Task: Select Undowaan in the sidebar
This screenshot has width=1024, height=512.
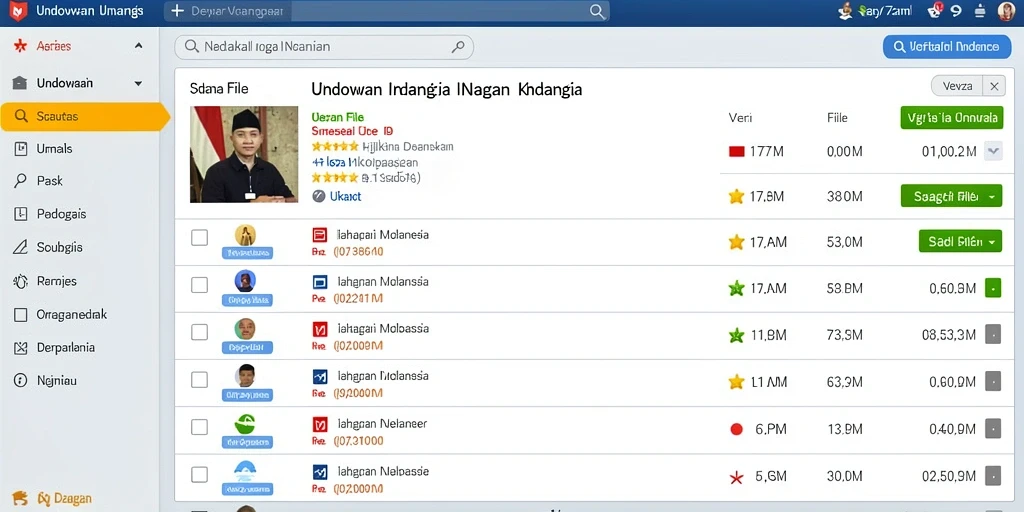Action: coord(65,84)
